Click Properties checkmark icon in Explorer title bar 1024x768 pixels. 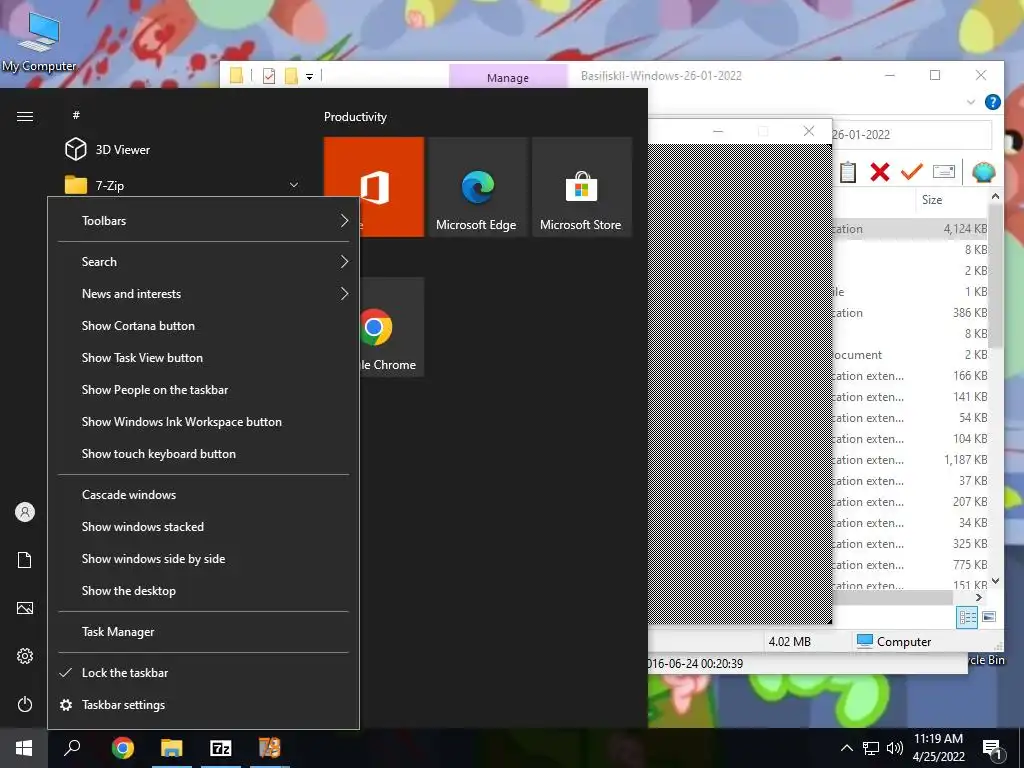click(268, 76)
